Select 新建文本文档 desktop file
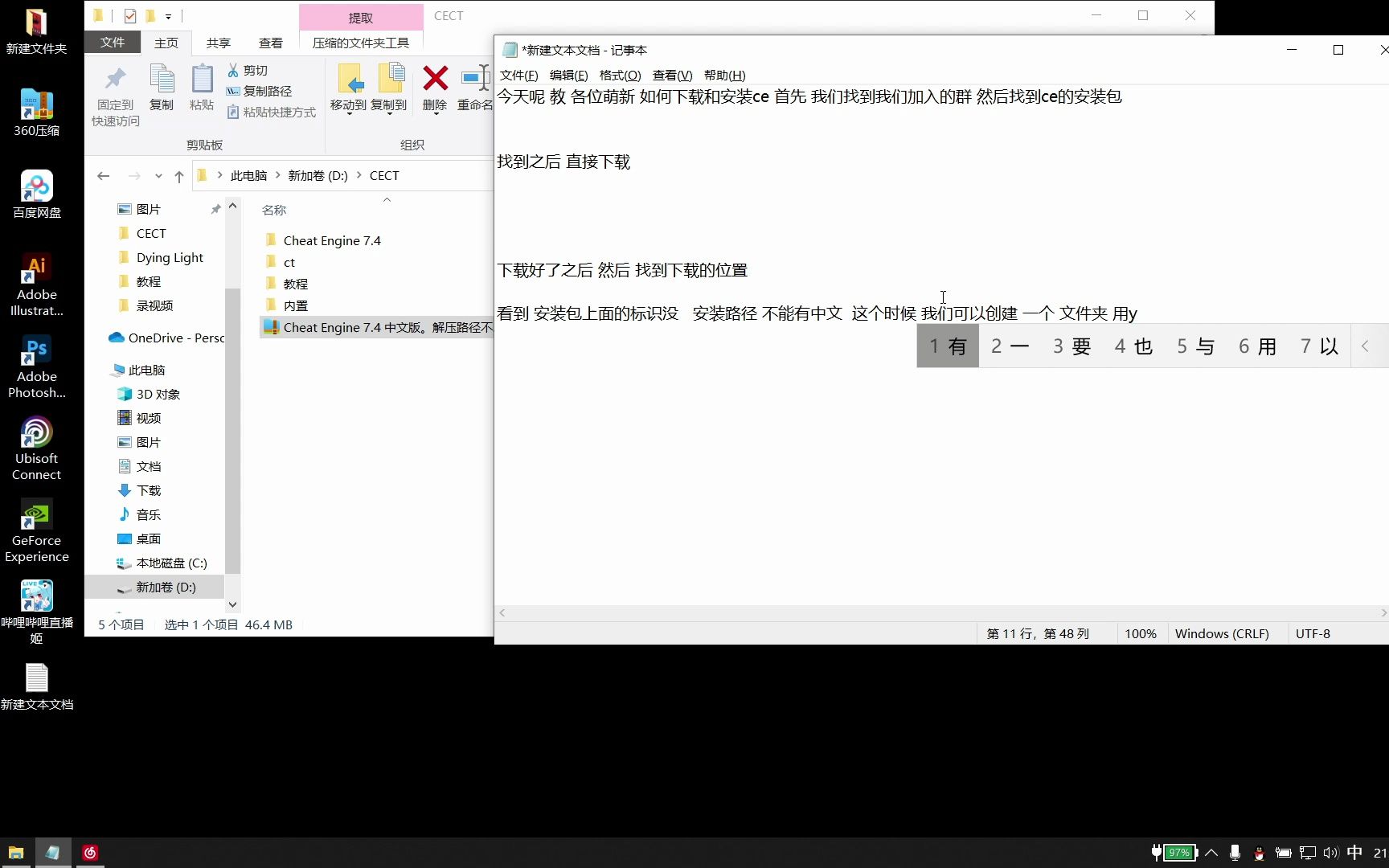Image resolution: width=1389 pixels, height=868 pixels. [x=36, y=686]
